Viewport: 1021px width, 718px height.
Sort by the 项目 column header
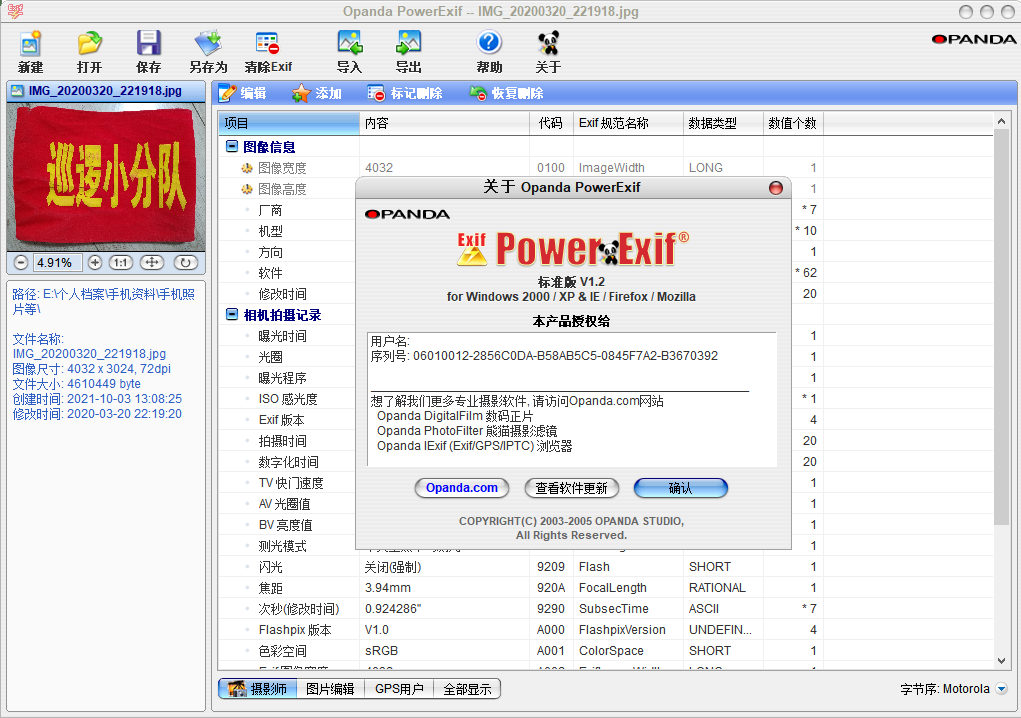[x=289, y=123]
